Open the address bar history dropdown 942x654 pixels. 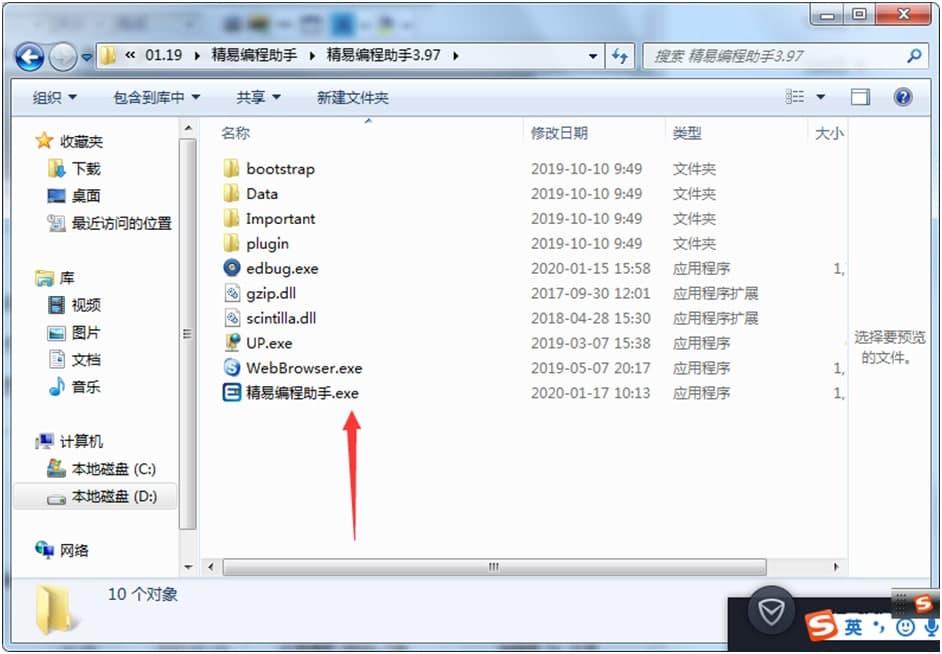click(593, 56)
